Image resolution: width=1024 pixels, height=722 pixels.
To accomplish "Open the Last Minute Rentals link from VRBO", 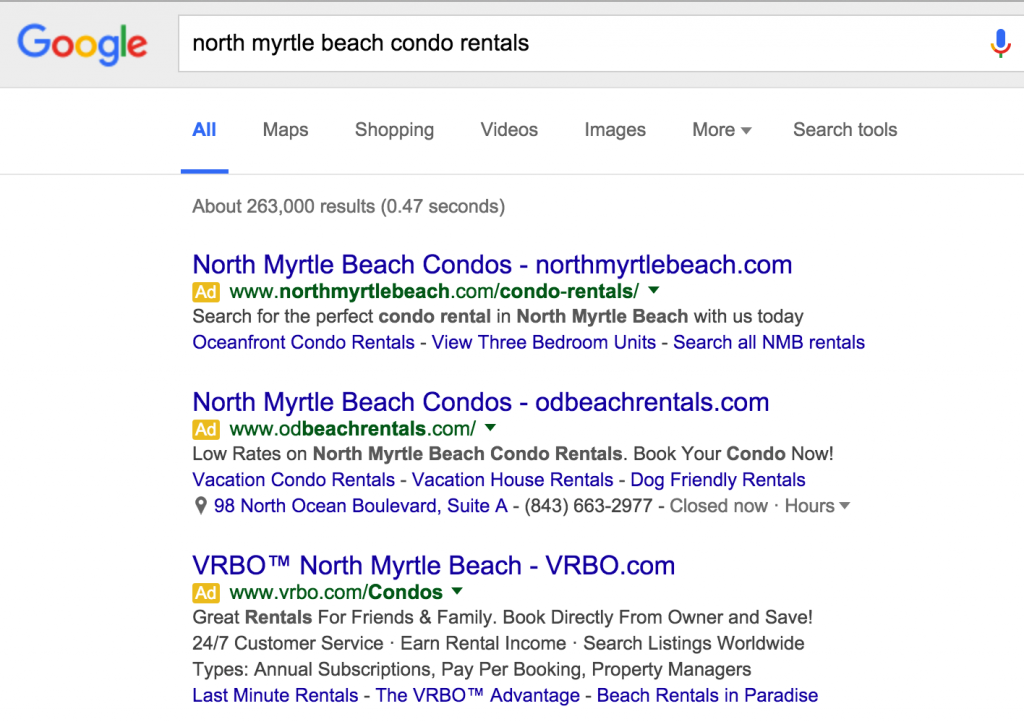I will pos(275,695).
